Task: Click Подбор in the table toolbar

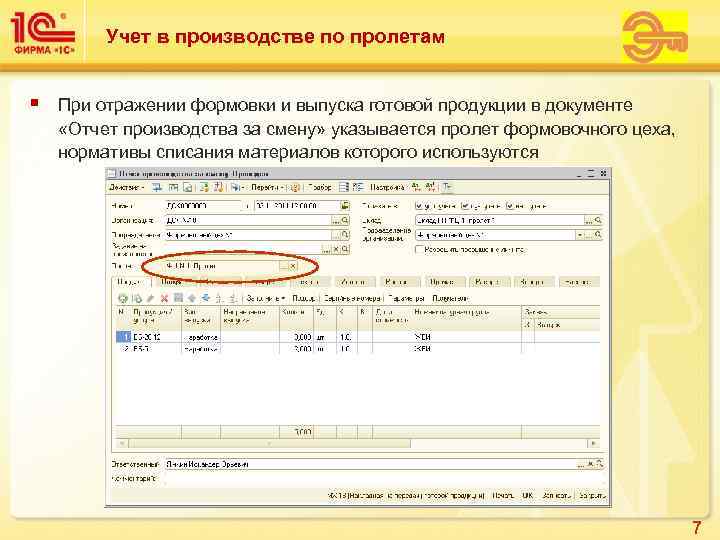Action: pyautogui.click(x=303, y=298)
